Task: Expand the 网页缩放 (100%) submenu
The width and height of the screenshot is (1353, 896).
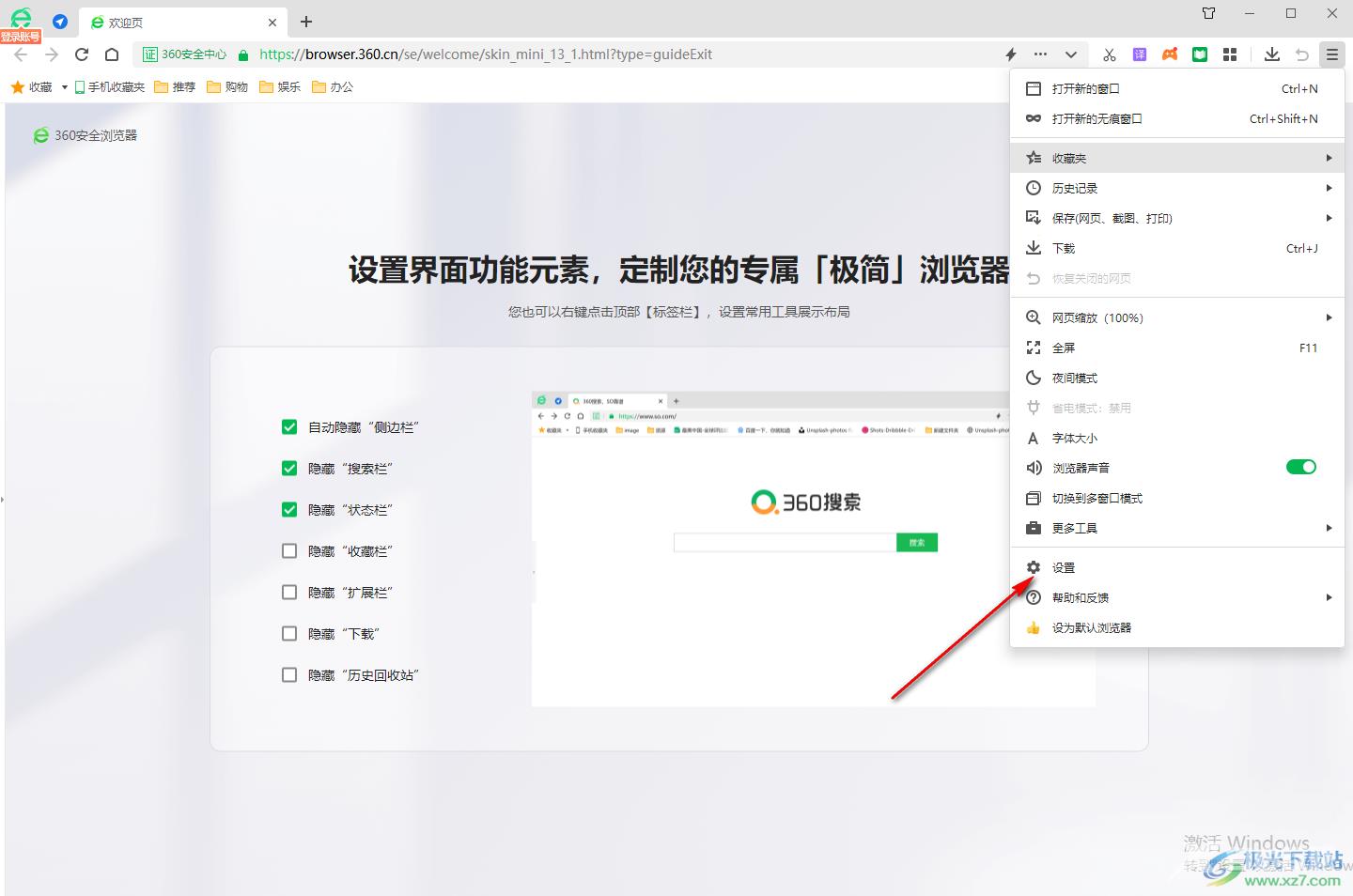Action: pos(1177,317)
